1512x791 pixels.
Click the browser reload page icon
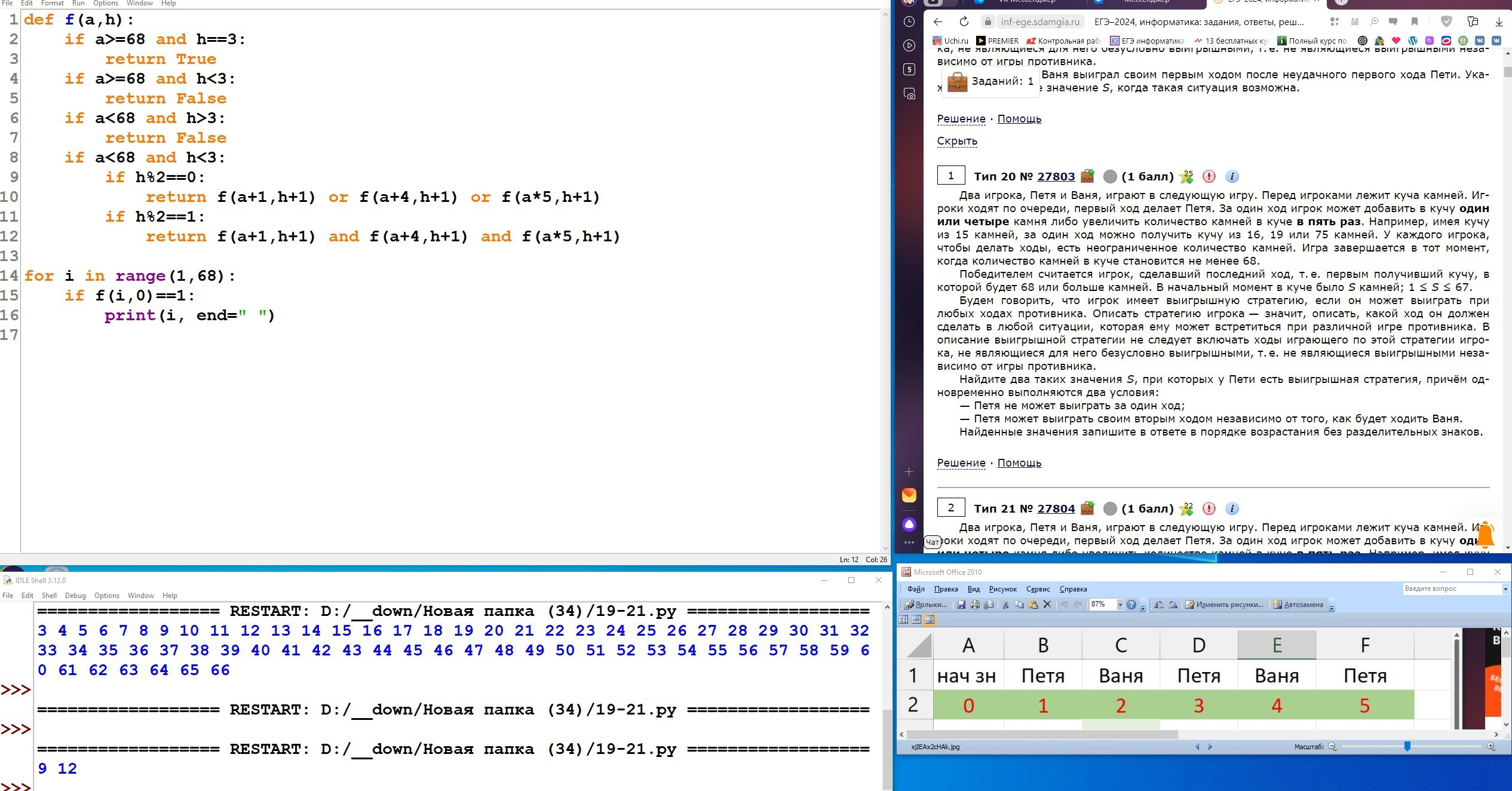pyautogui.click(x=964, y=22)
